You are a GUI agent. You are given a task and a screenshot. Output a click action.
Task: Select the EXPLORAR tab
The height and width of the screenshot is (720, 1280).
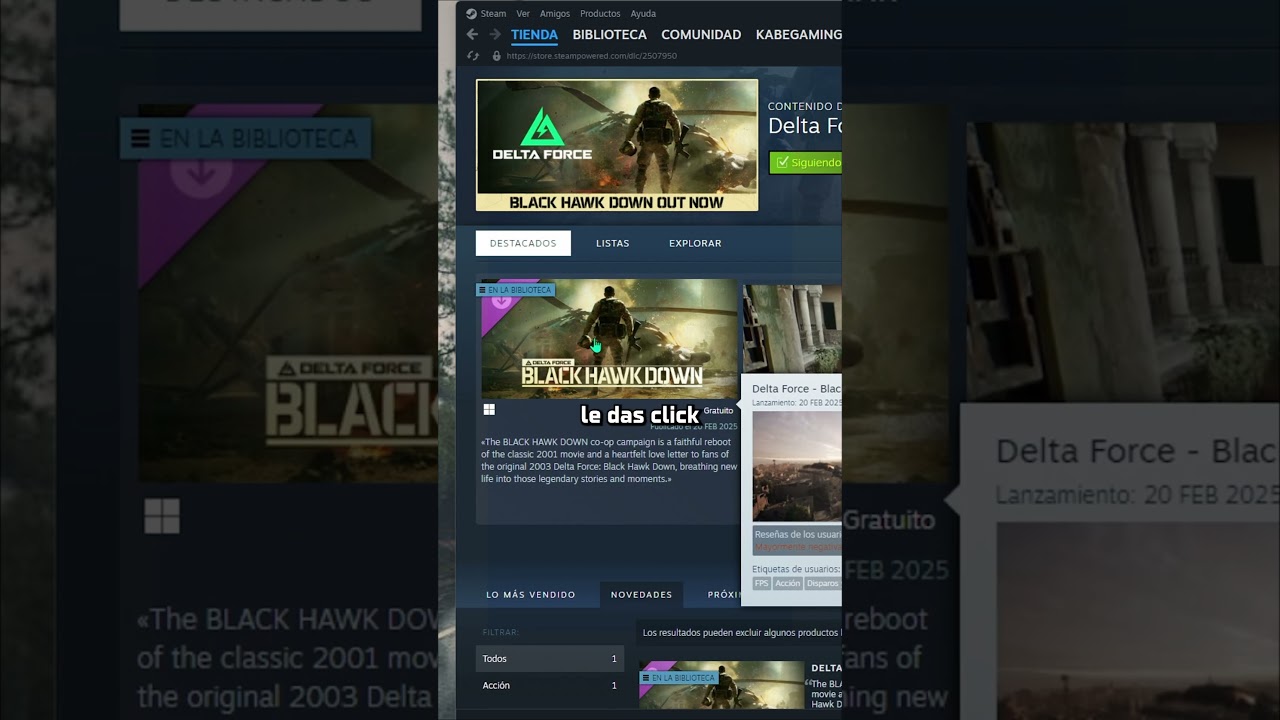point(695,243)
